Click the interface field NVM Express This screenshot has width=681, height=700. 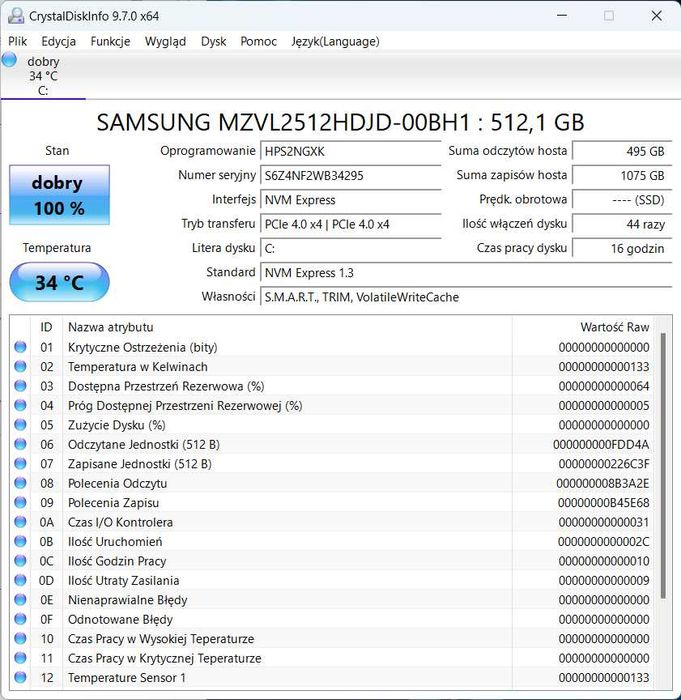click(351, 200)
